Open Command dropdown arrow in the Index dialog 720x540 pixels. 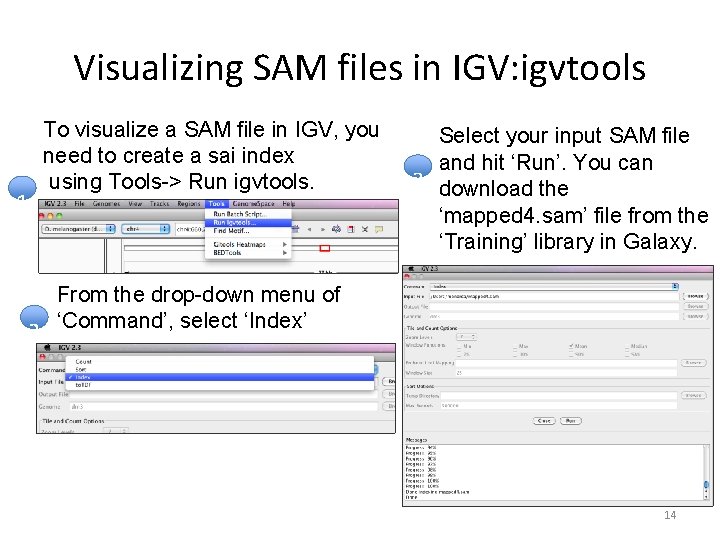click(675, 286)
